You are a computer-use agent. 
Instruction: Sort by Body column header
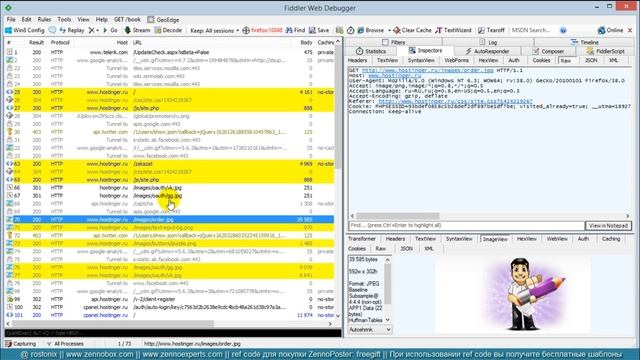[306, 42]
